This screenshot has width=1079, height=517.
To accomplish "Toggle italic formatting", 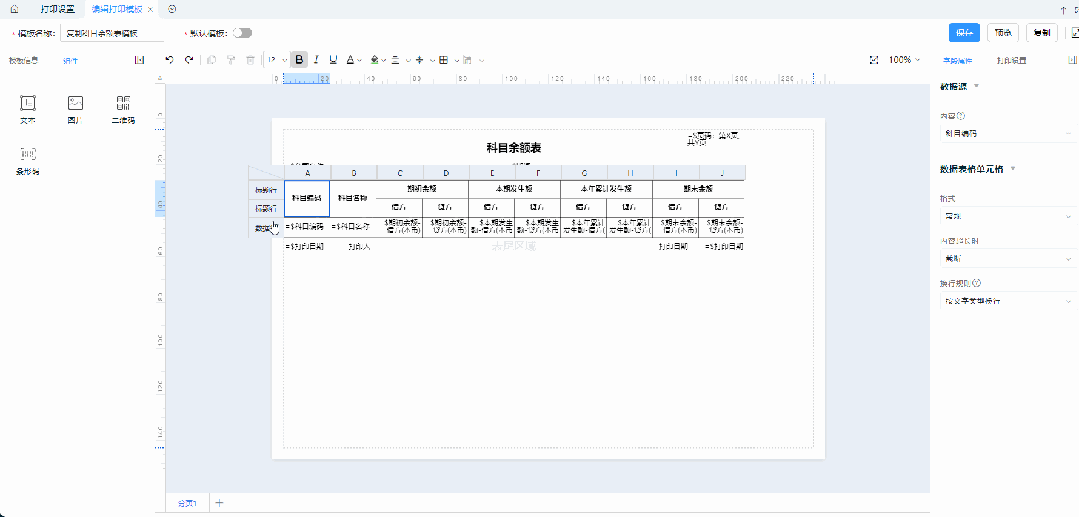I will [316, 60].
